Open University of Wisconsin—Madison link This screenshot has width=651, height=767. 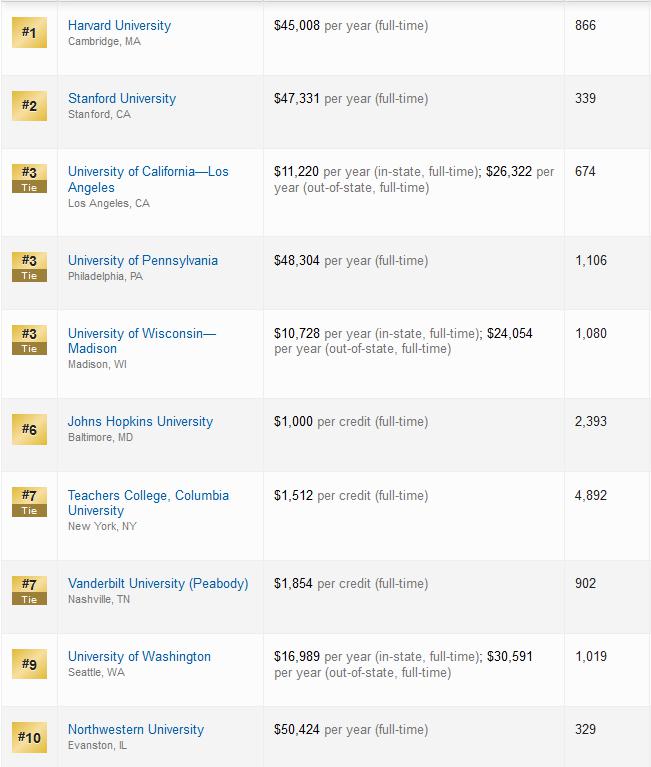point(142,341)
